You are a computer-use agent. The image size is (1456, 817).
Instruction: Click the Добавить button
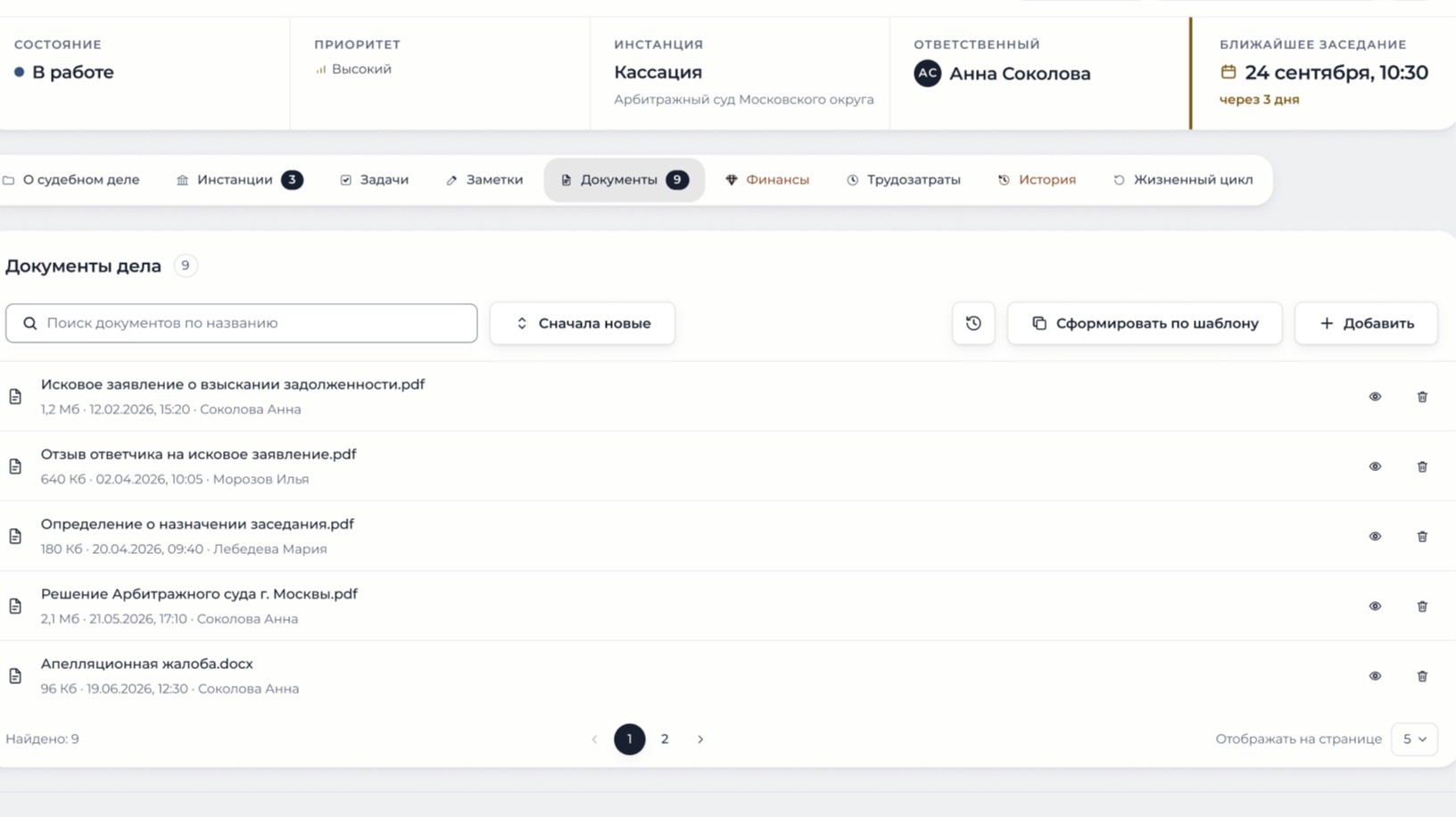[1366, 323]
